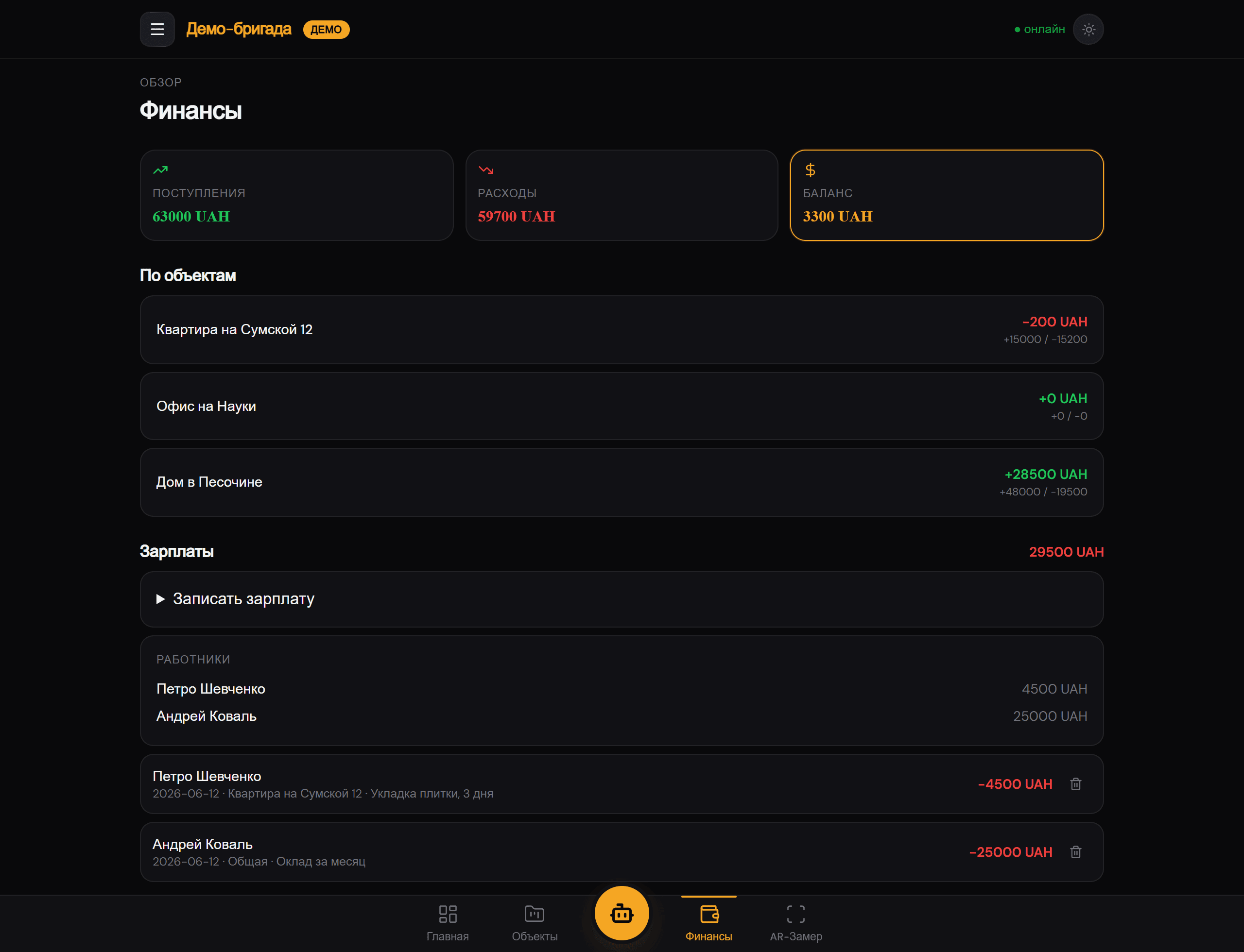The image size is (1244, 952).
Task: Click the онлайн status indicator
Action: pos(1039,29)
